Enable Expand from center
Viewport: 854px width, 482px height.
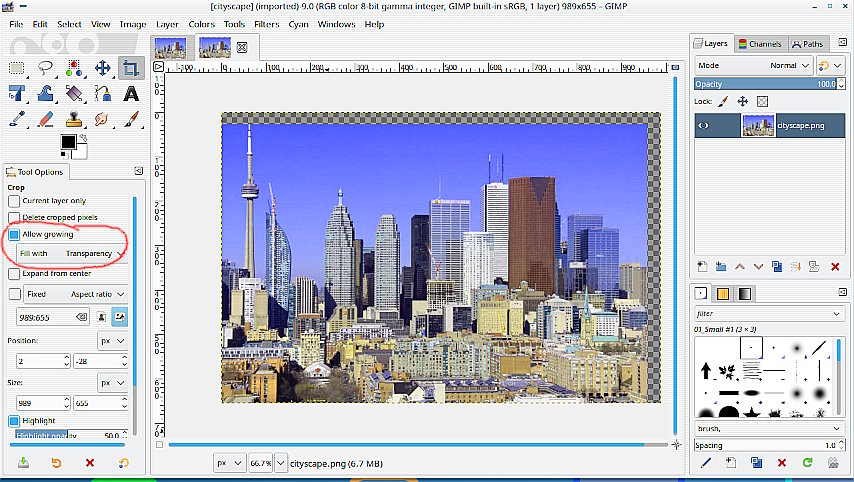[14, 273]
